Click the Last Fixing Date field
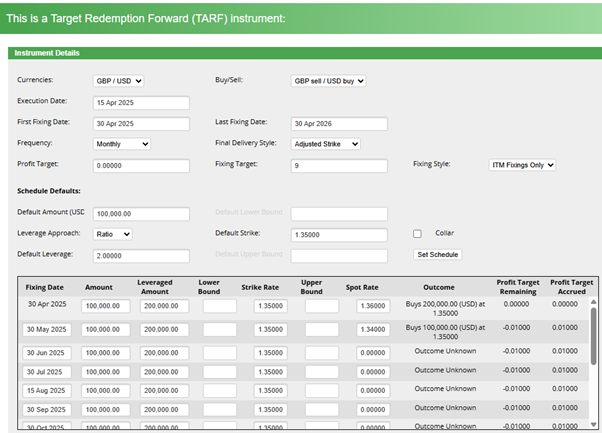This screenshot has height=433, width=602. [x=338, y=123]
